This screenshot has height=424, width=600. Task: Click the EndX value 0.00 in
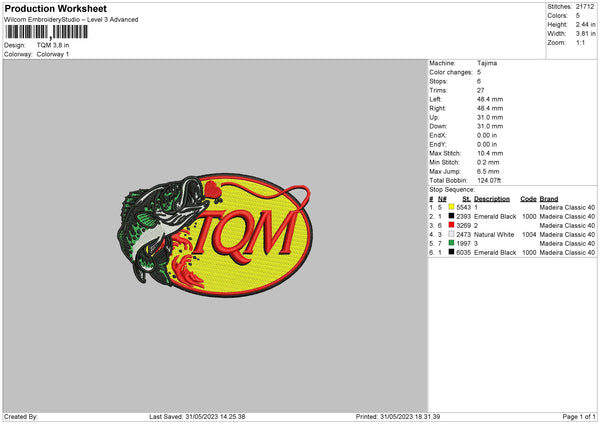[x=487, y=135]
